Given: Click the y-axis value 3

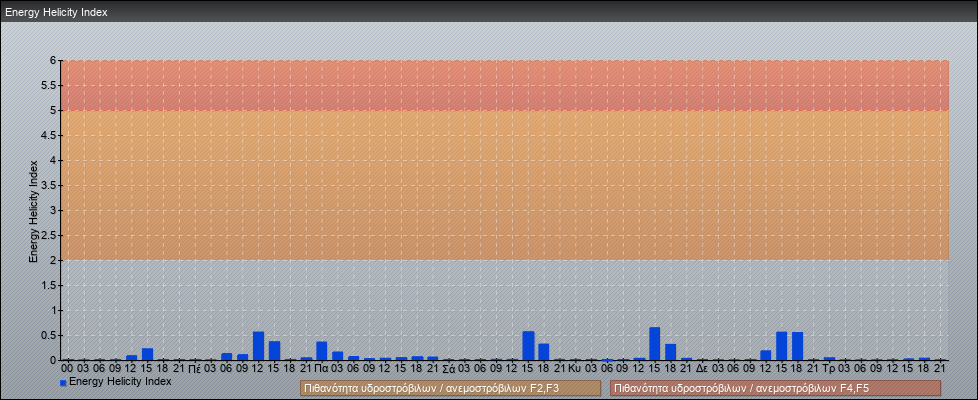Looking at the screenshot, I should (54, 210).
